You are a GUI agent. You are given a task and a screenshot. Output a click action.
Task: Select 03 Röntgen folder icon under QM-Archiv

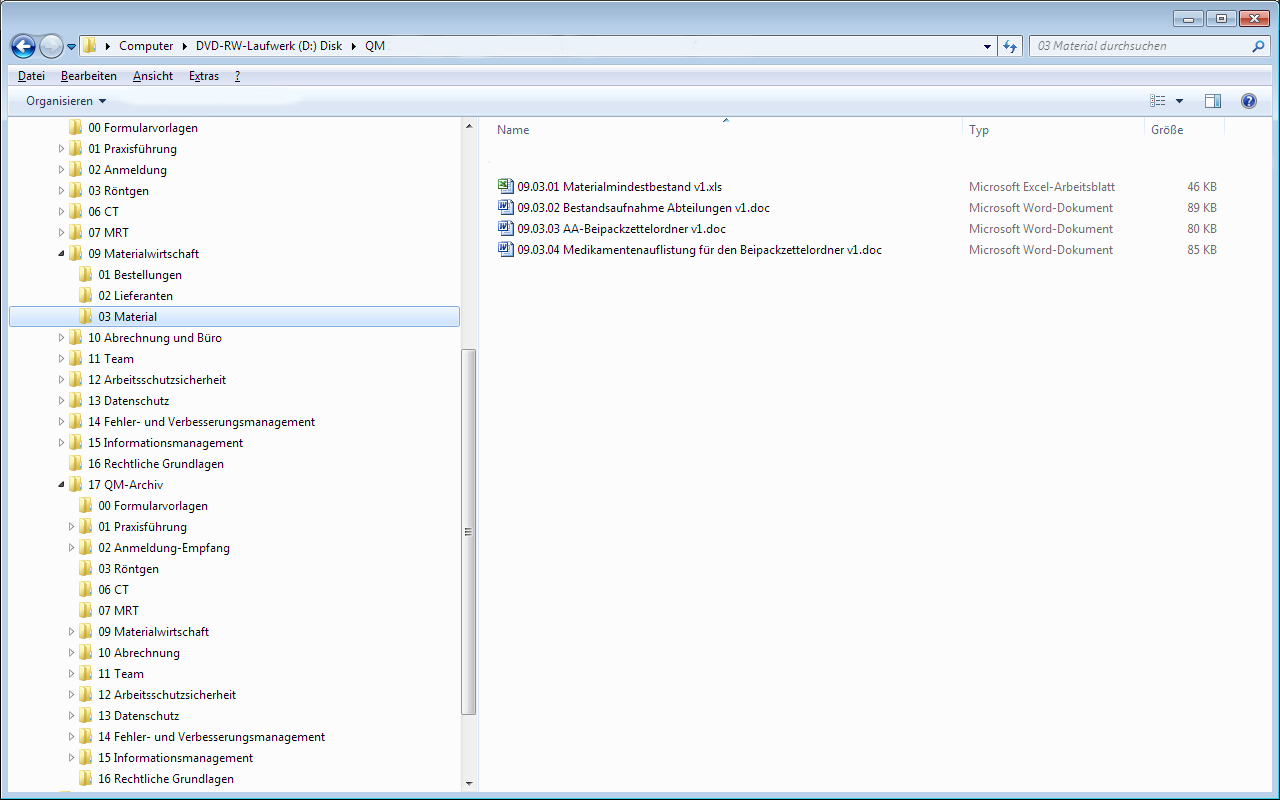point(86,568)
